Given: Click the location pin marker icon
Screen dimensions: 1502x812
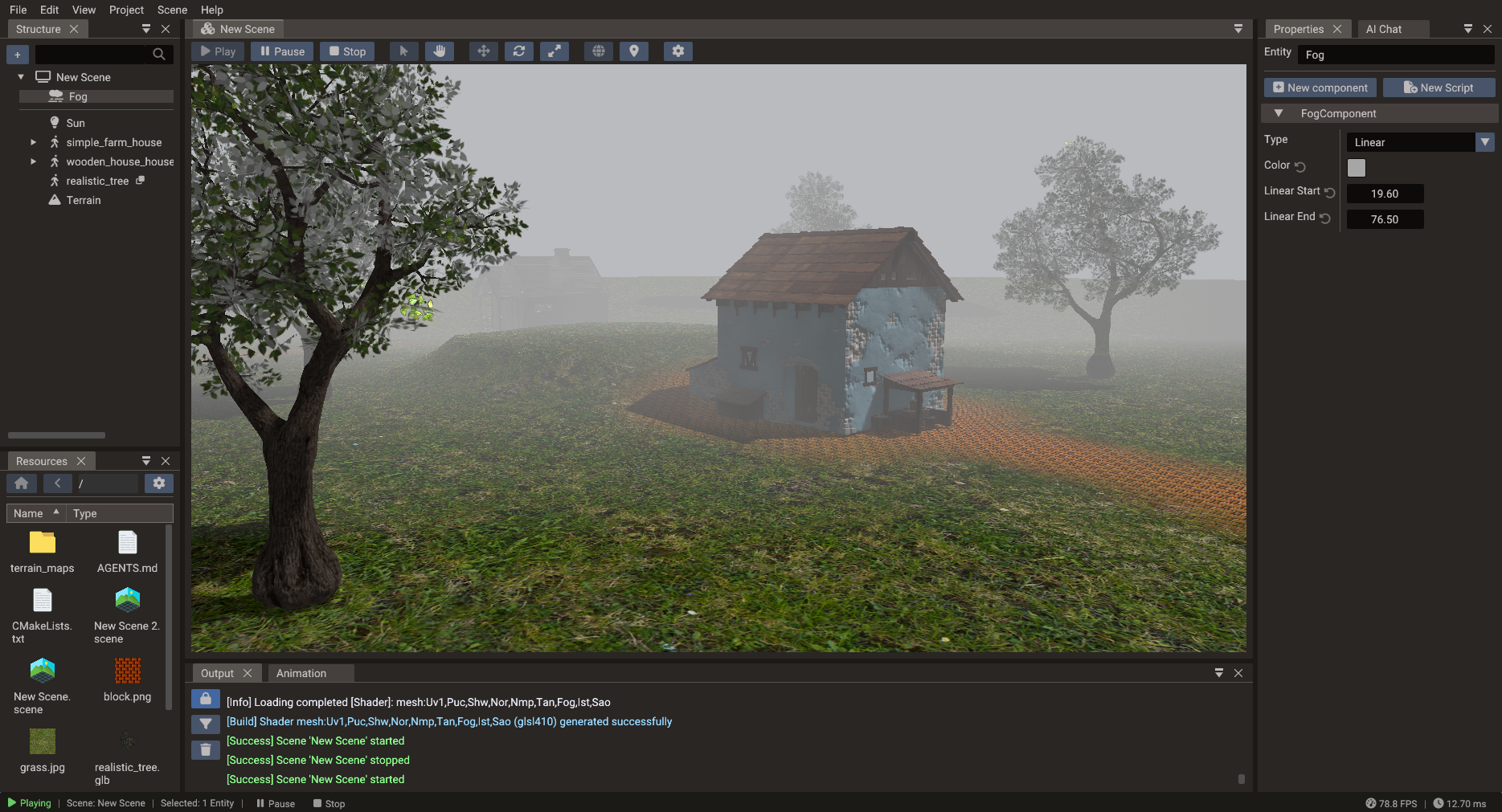Looking at the screenshot, I should 634,51.
